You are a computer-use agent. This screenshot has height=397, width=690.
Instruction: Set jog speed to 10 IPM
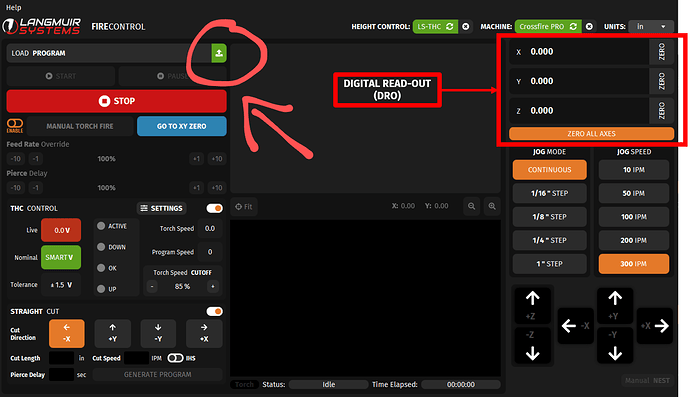coord(634,170)
